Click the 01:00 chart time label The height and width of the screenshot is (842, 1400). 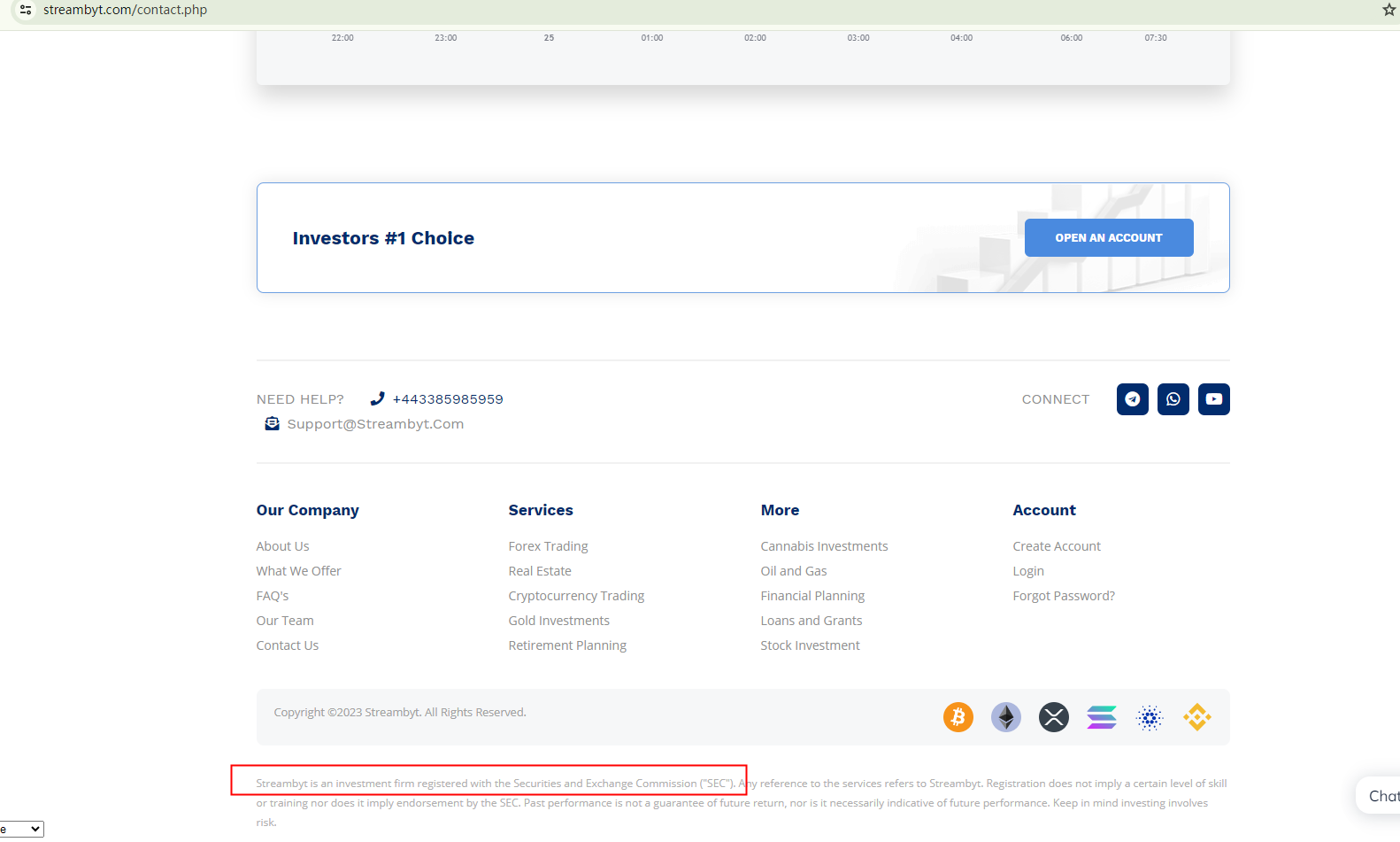point(652,38)
